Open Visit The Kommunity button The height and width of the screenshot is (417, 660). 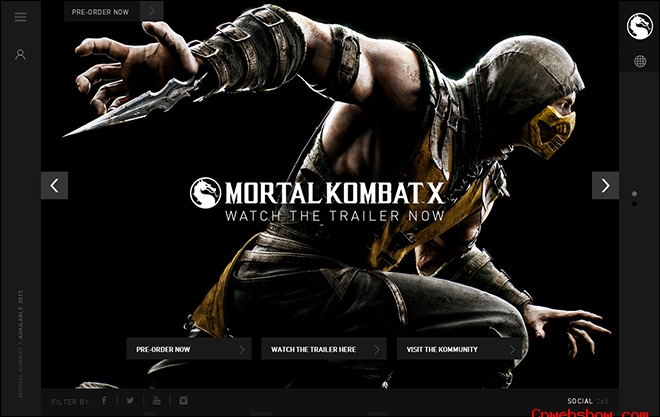click(459, 349)
